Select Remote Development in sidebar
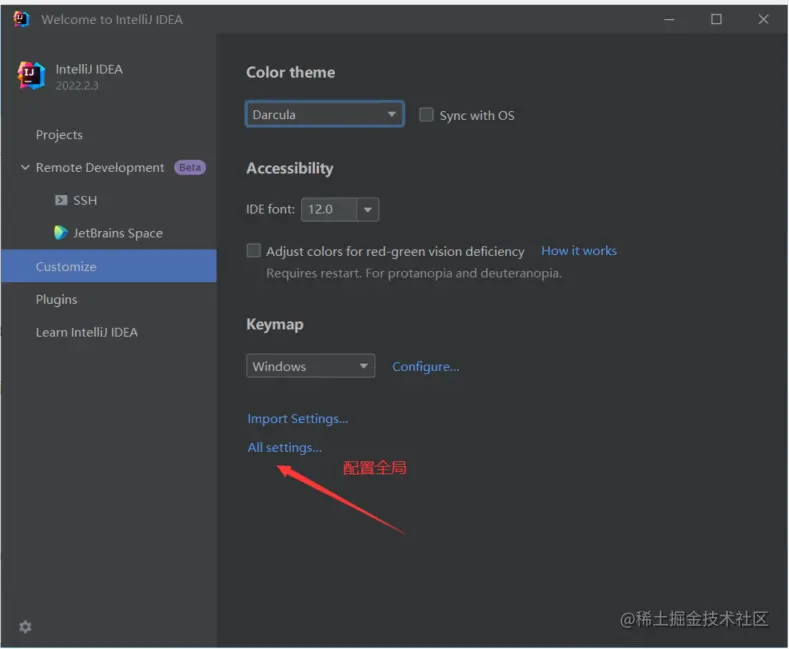 pos(100,168)
